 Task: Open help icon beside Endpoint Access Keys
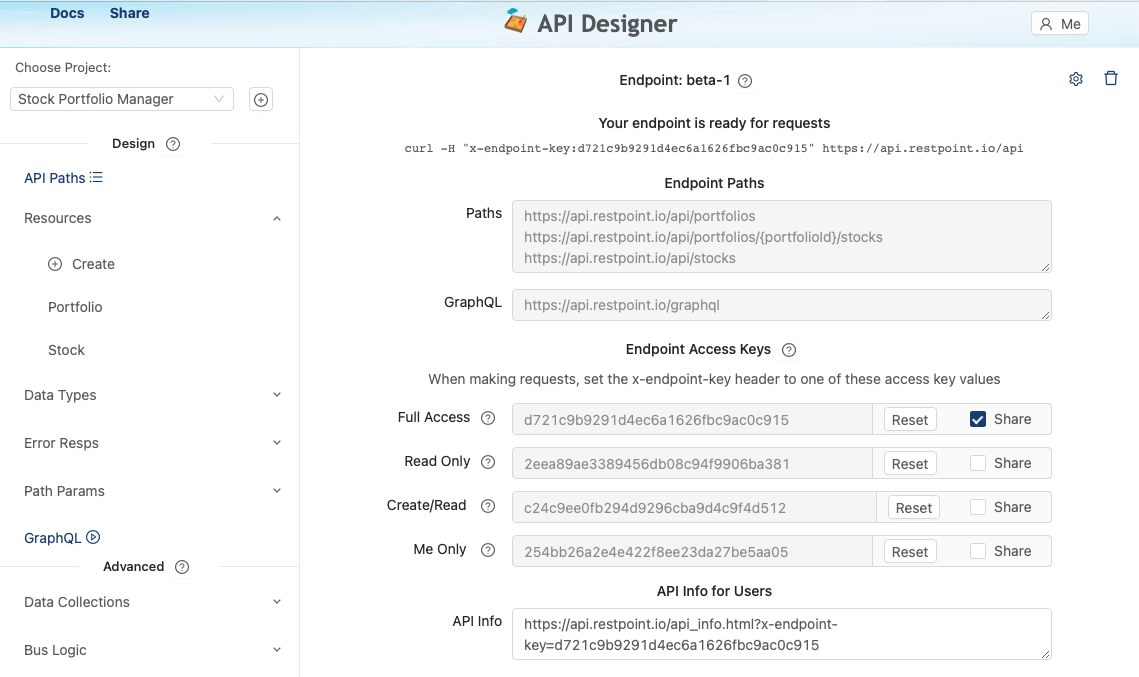(789, 350)
